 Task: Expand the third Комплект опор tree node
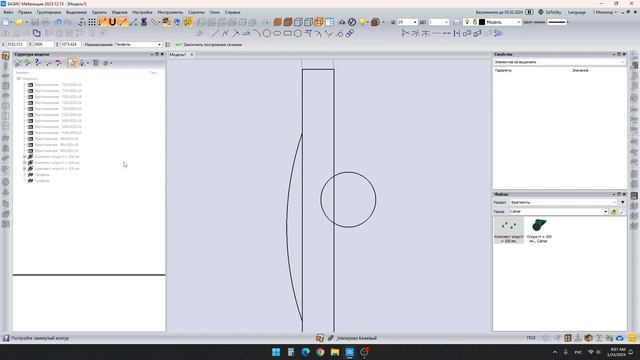click(x=24, y=169)
